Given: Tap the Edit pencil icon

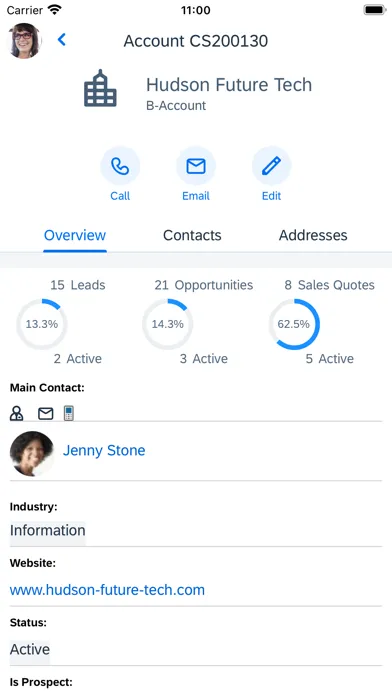Looking at the screenshot, I should [x=271, y=166].
